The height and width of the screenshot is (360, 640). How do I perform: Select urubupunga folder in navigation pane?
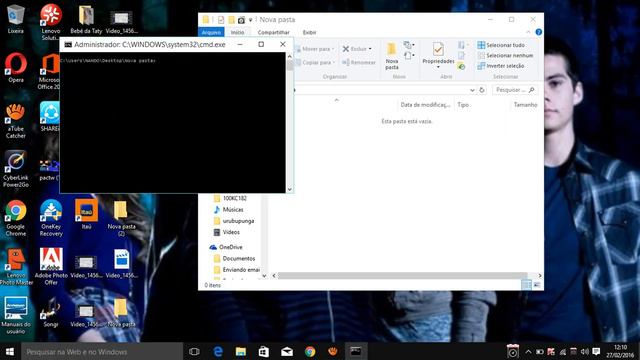(x=233, y=221)
